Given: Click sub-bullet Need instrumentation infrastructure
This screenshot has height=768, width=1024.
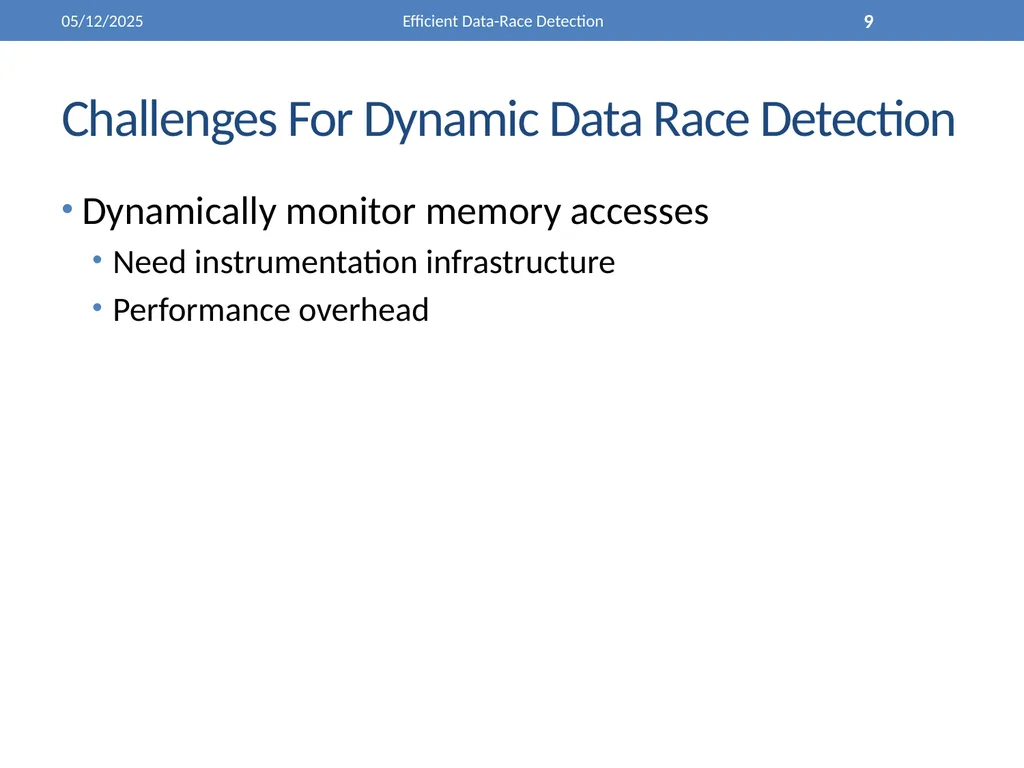Looking at the screenshot, I should (x=364, y=263).
